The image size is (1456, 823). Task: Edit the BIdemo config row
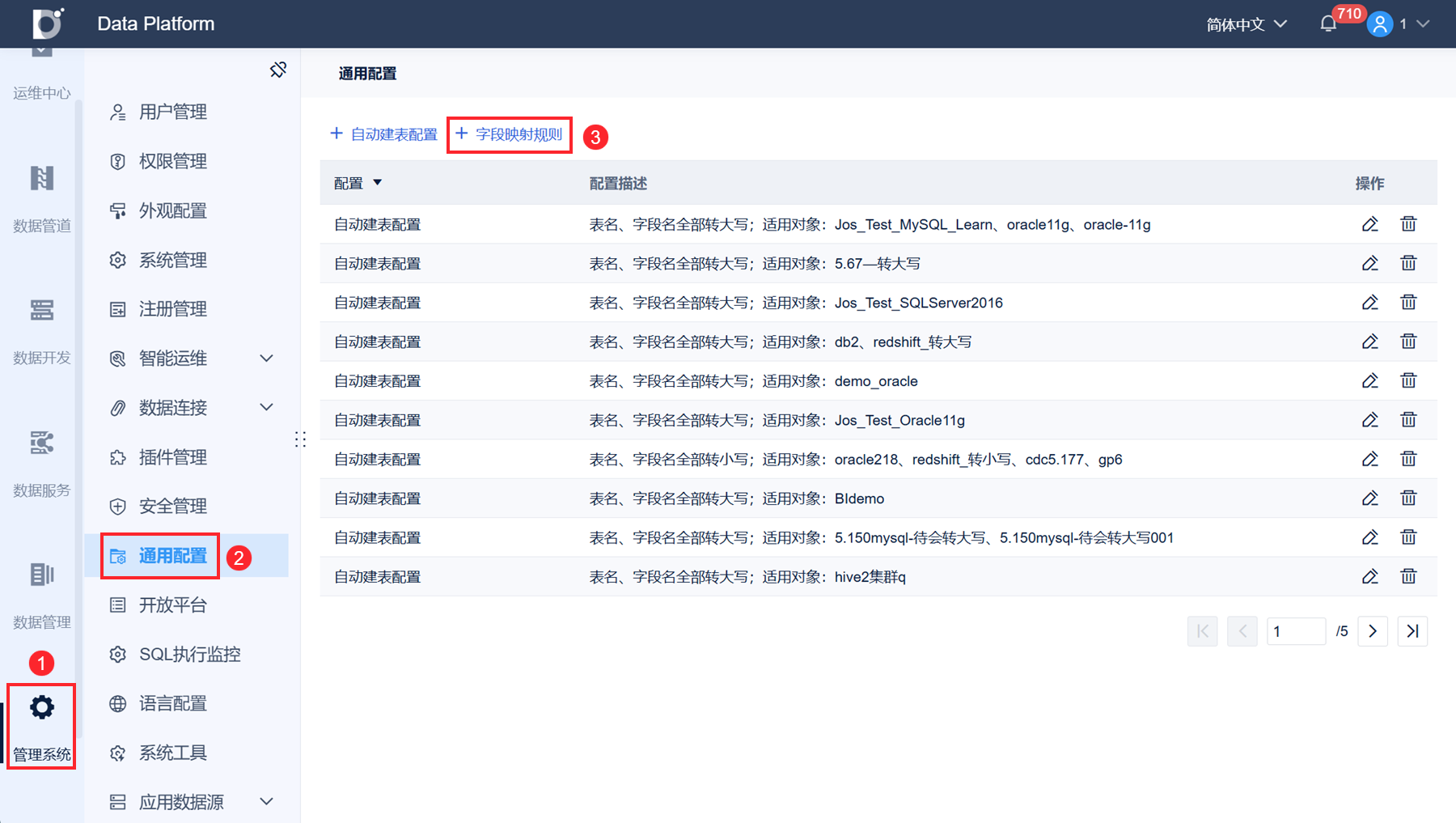[1369, 498]
